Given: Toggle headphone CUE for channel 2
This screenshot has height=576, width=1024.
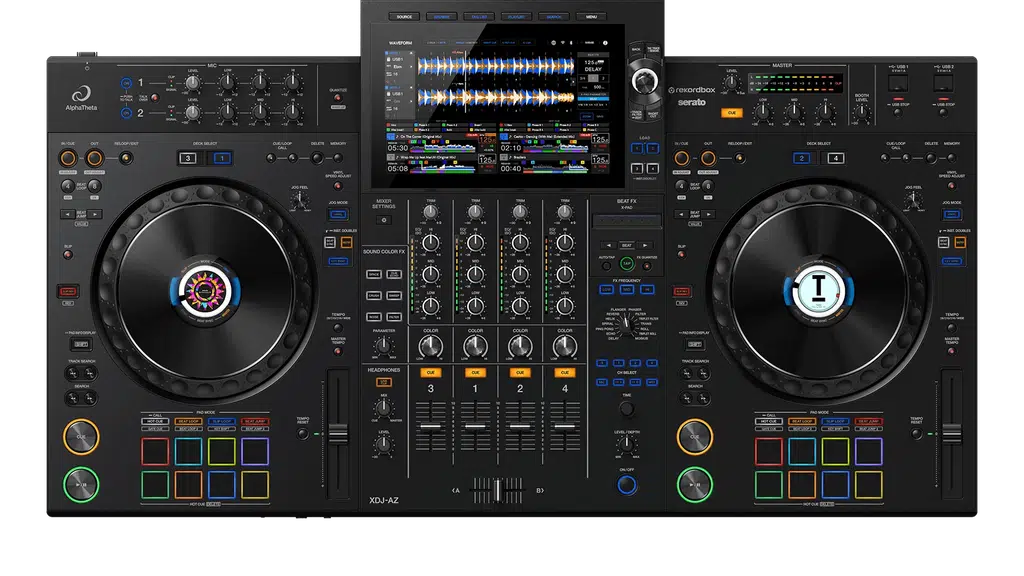Looking at the screenshot, I should (520, 372).
